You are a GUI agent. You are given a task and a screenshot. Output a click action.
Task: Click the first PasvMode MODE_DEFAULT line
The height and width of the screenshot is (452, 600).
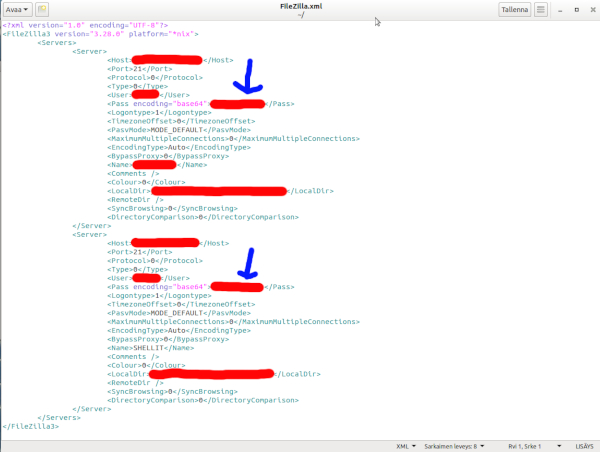[179, 130]
